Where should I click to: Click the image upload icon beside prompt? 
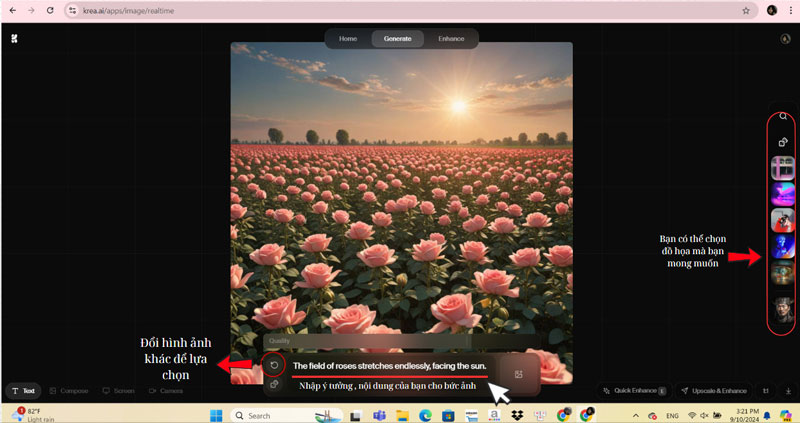pyautogui.click(x=519, y=374)
